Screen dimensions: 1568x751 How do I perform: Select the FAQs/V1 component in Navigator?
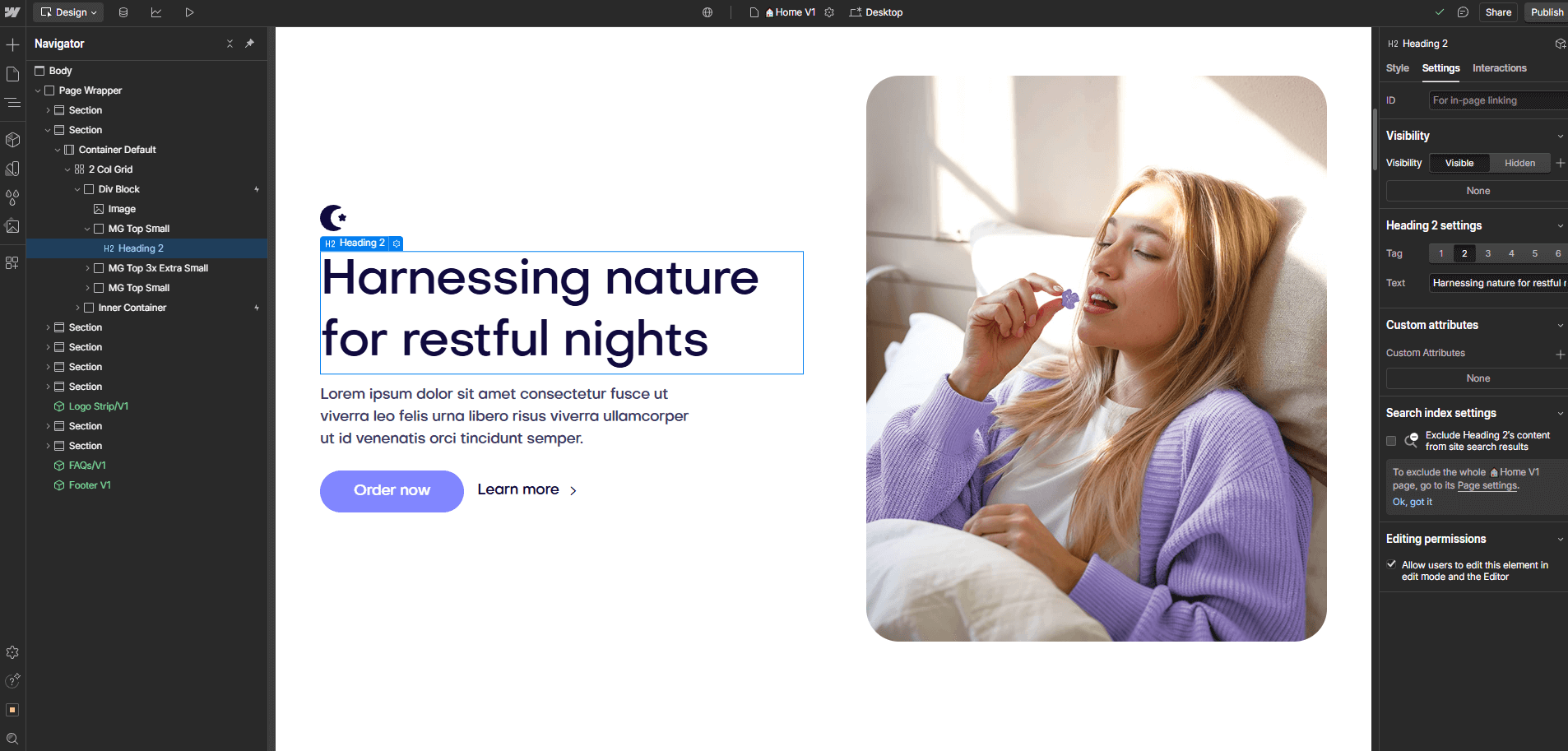pos(86,465)
